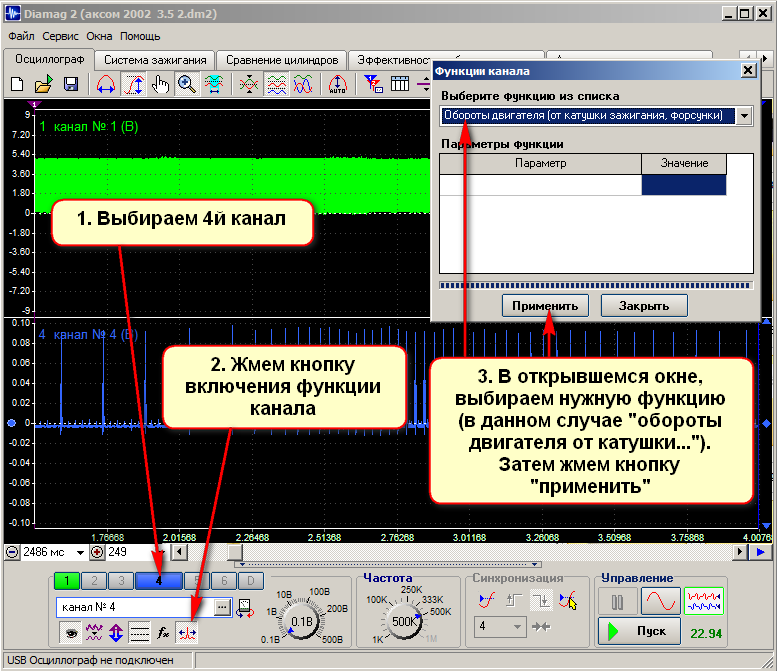Click the highlighted Значение cell
Screen dimensions: 777x671
(x=684, y=185)
